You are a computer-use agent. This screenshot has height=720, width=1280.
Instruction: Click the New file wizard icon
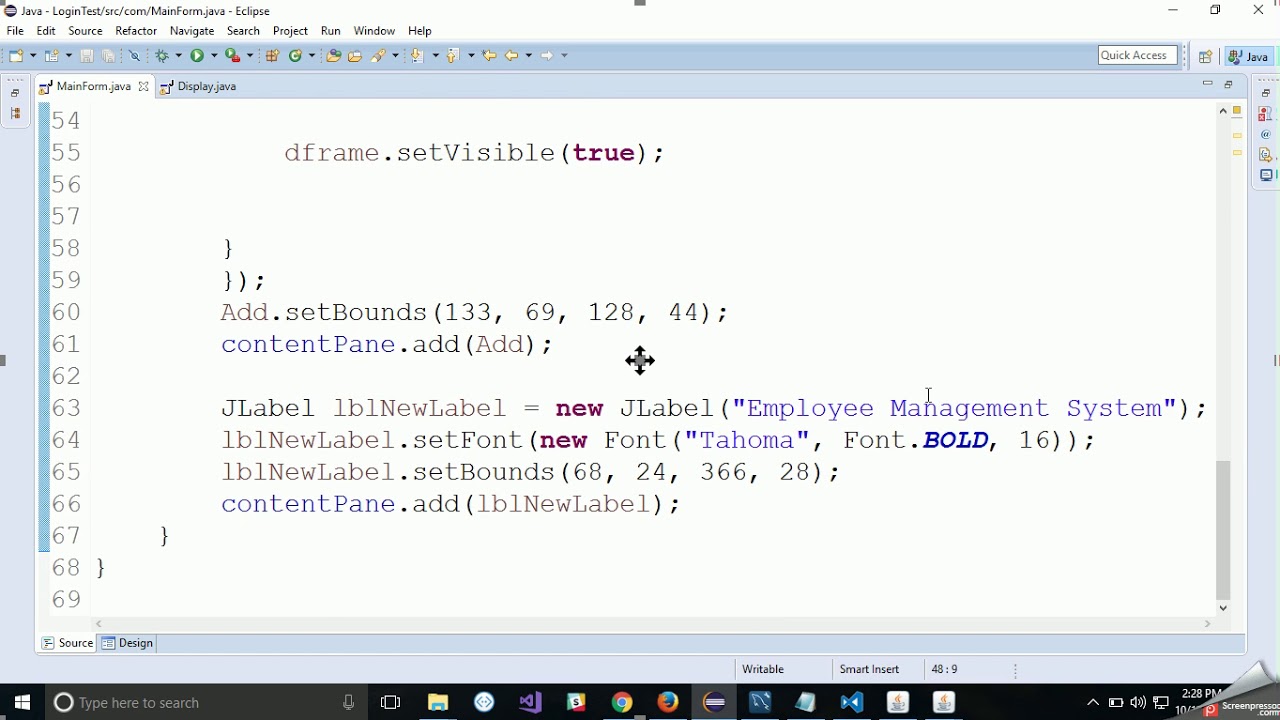[16, 56]
